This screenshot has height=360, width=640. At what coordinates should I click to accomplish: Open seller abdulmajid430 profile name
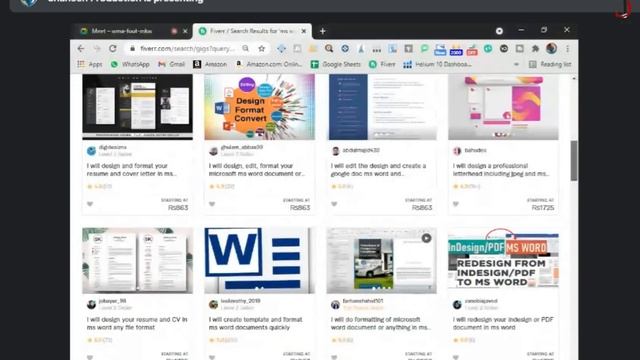[x=361, y=150]
